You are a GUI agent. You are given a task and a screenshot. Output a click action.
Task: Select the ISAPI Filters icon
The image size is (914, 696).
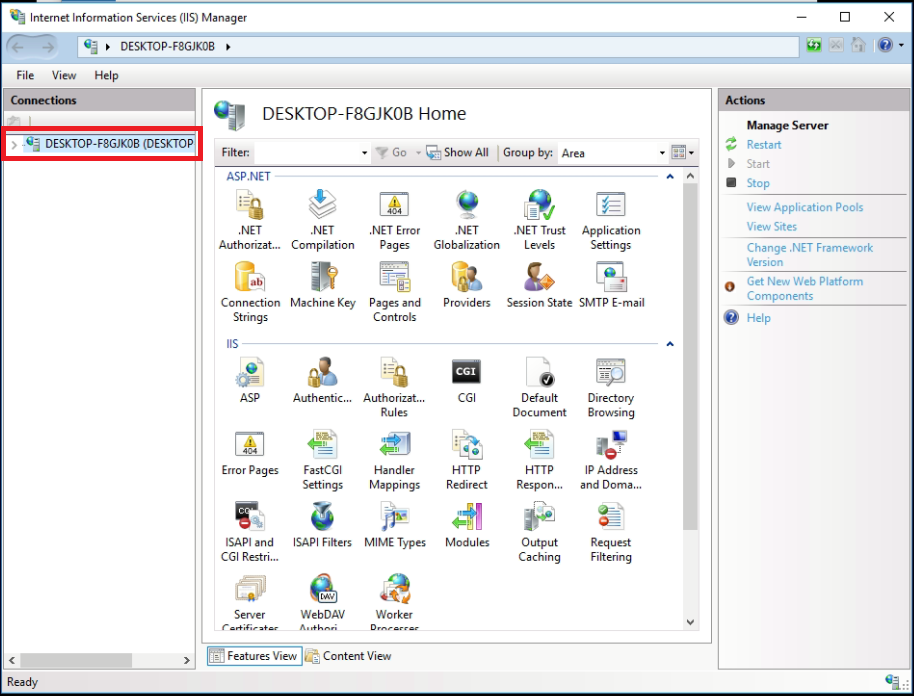(x=322, y=525)
